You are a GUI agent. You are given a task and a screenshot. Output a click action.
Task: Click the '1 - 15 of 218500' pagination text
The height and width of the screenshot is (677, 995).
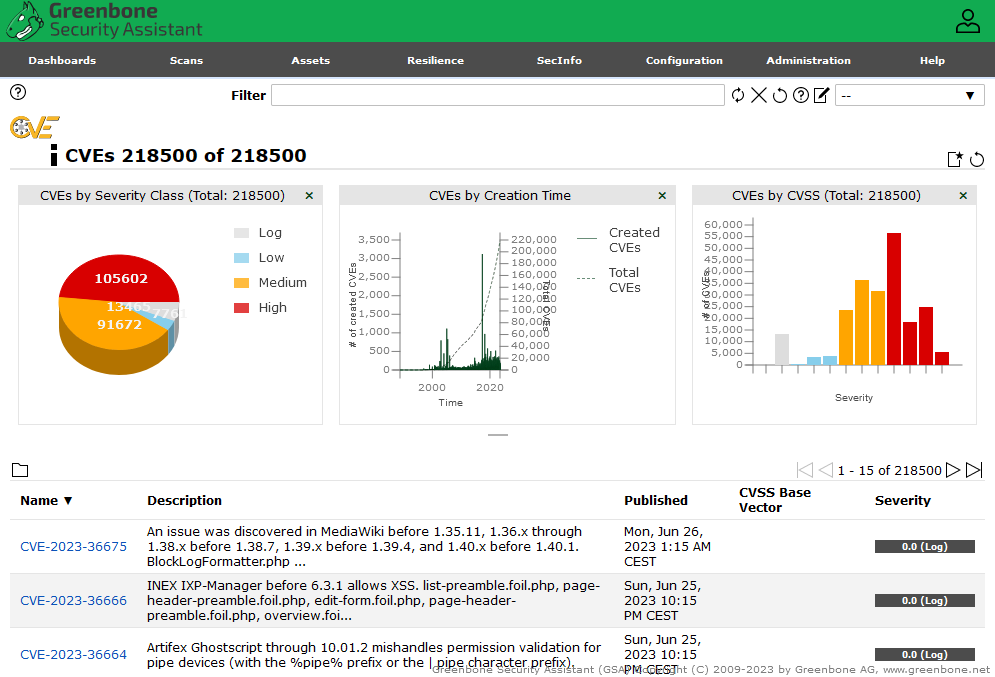click(889, 470)
